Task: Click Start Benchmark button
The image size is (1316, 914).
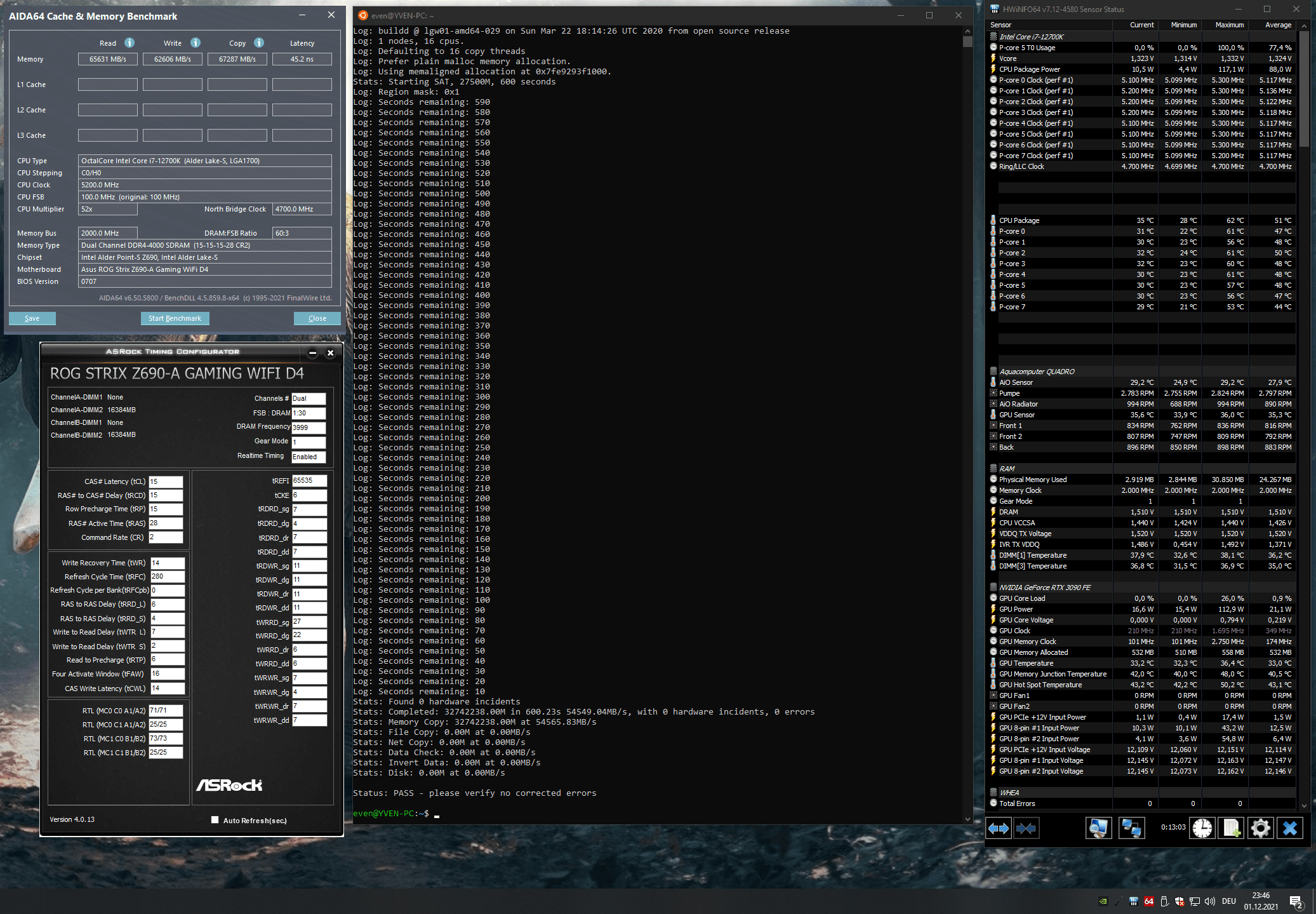Action: tap(175, 318)
